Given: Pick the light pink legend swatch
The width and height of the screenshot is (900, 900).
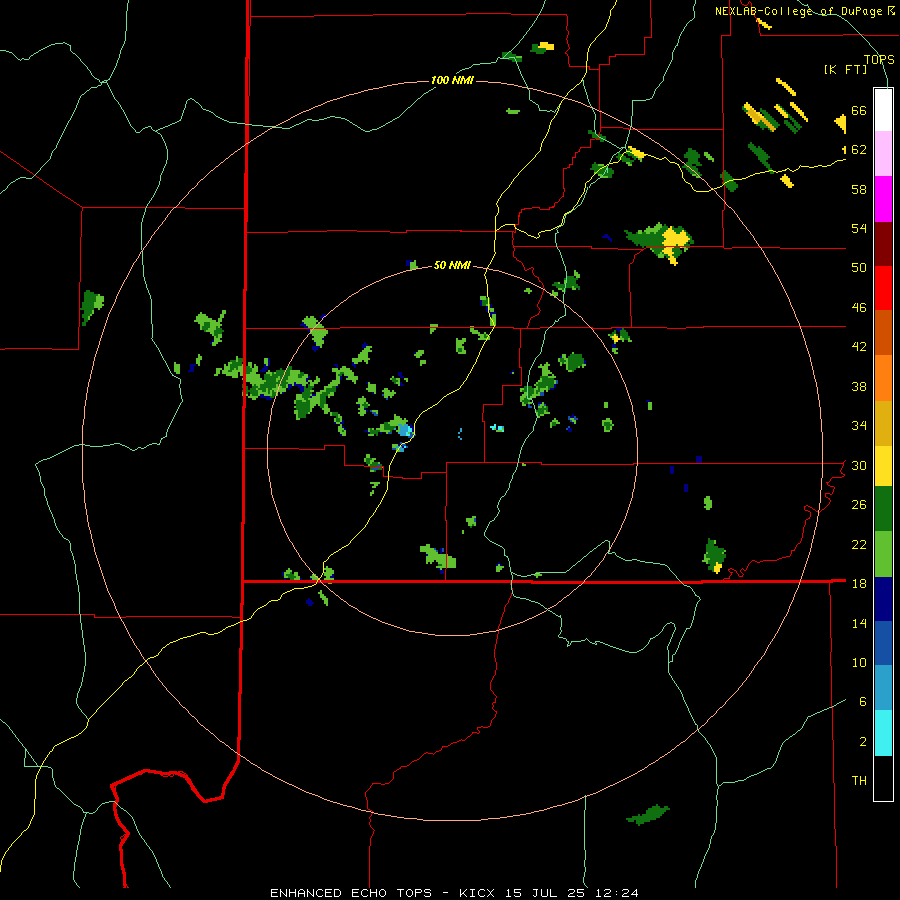Looking at the screenshot, I should (x=883, y=153).
